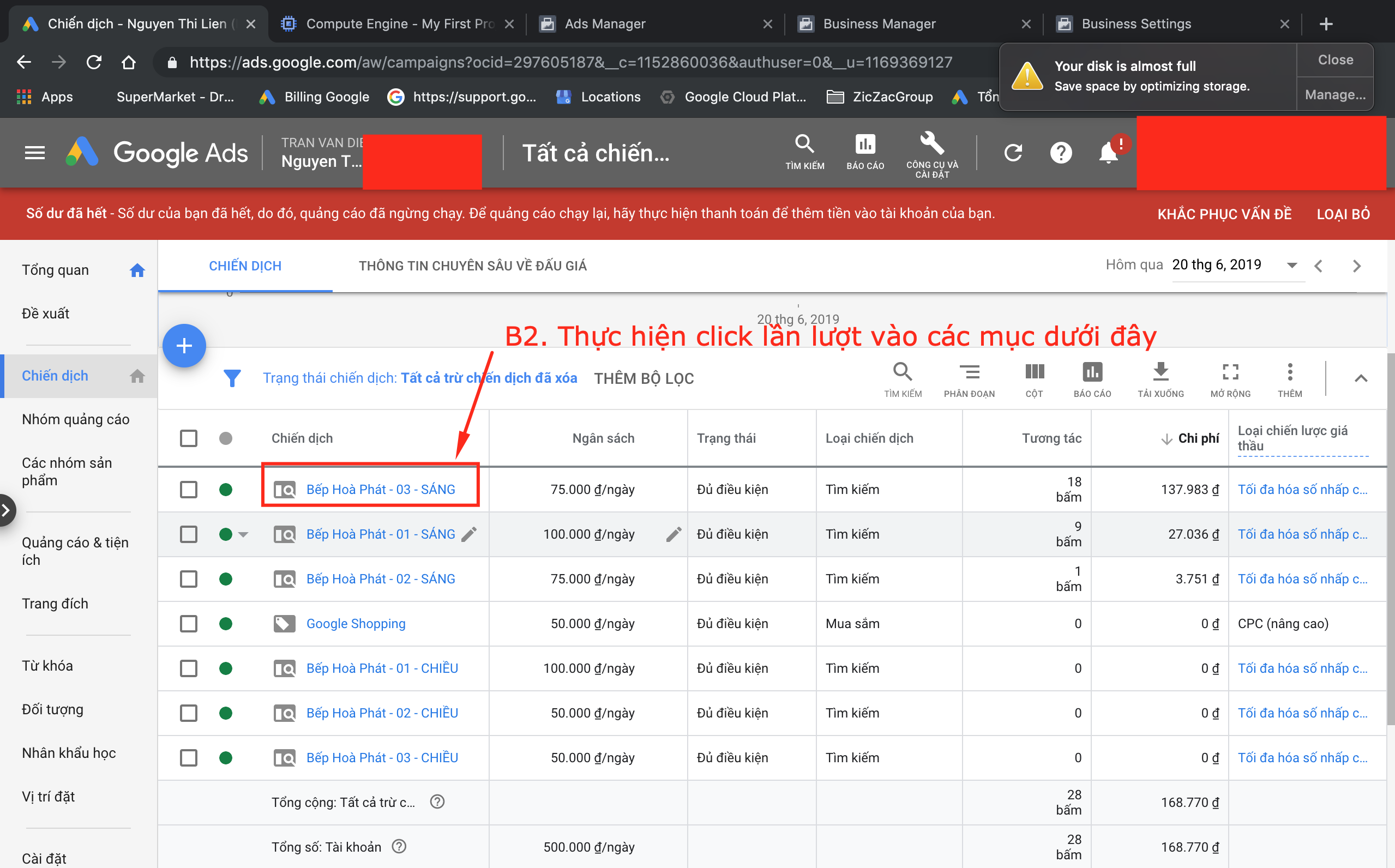Check box for Bếp Hoà Phát - 03 - SÁNG
Screen dimensions: 1395x868
pyautogui.click(x=188, y=490)
